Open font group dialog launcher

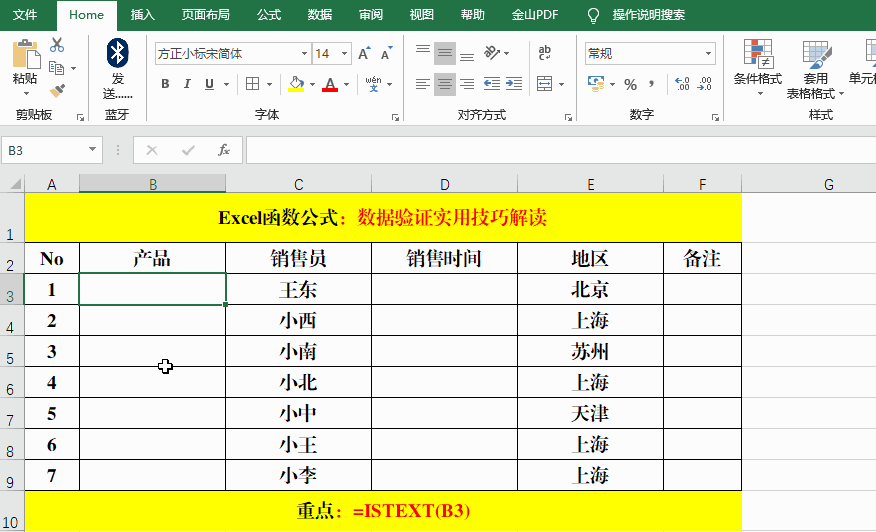coord(396,117)
